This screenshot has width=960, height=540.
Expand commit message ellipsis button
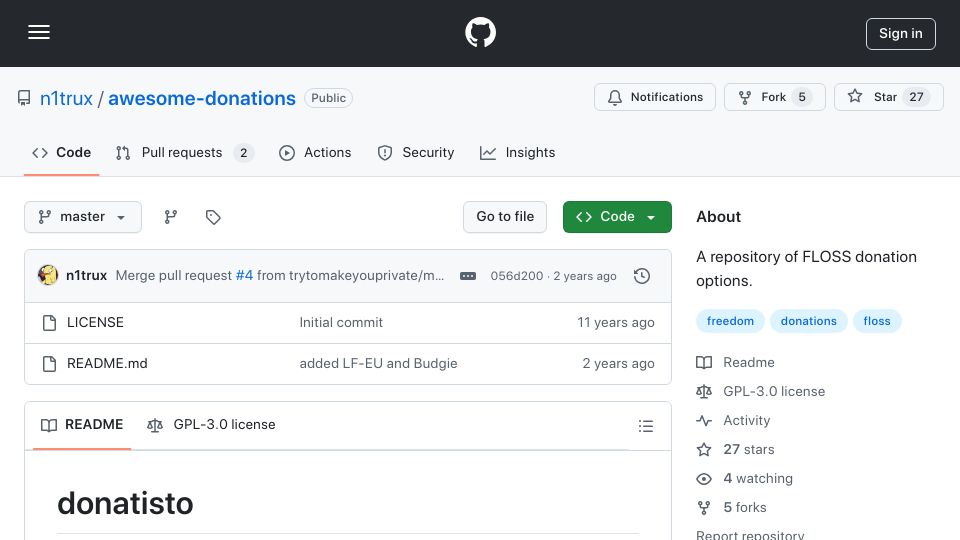pos(468,276)
